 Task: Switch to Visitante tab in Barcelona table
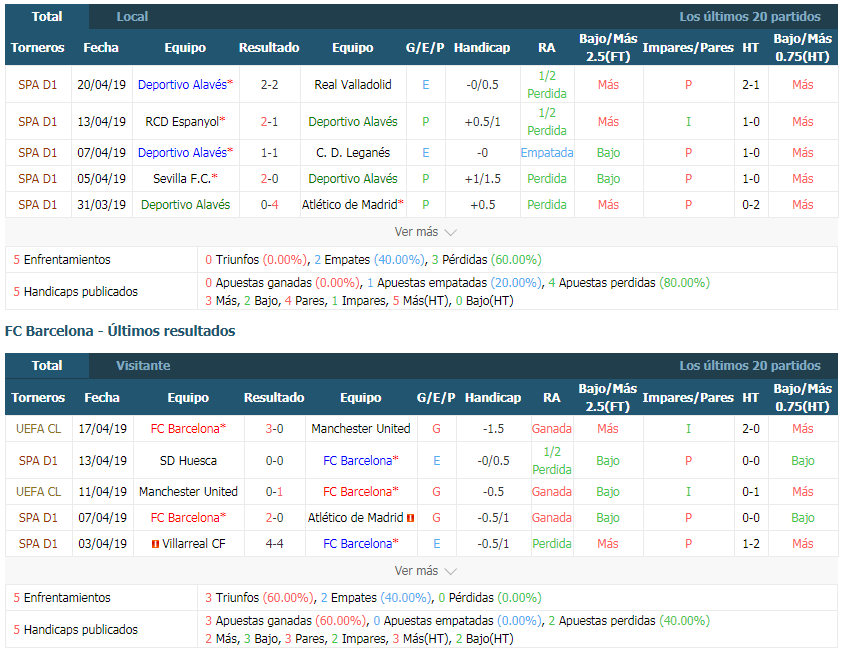pyautogui.click(x=143, y=365)
